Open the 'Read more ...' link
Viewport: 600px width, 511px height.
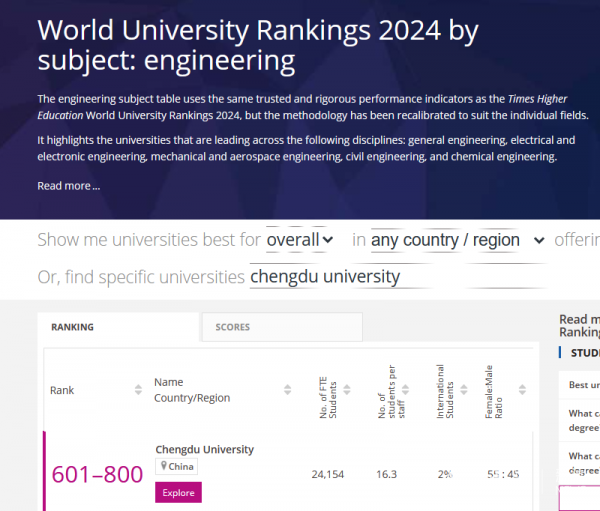(x=68, y=186)
